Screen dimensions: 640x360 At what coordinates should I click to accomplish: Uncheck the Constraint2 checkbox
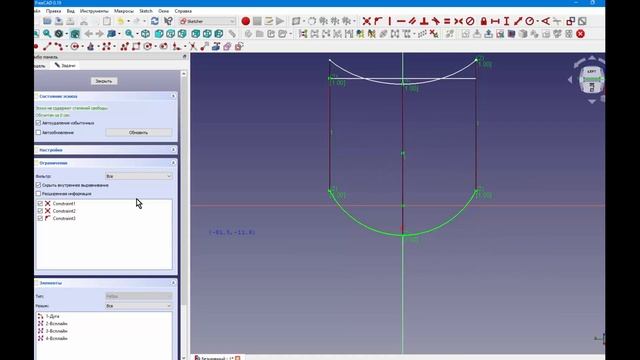[x=40, y=211]
